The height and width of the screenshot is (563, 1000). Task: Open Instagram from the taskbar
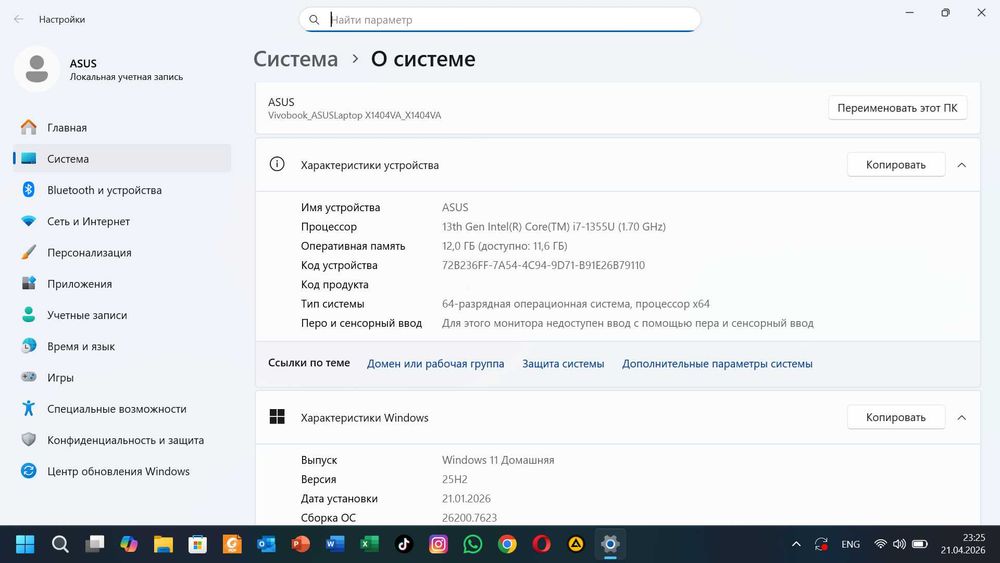pos(438,544)
